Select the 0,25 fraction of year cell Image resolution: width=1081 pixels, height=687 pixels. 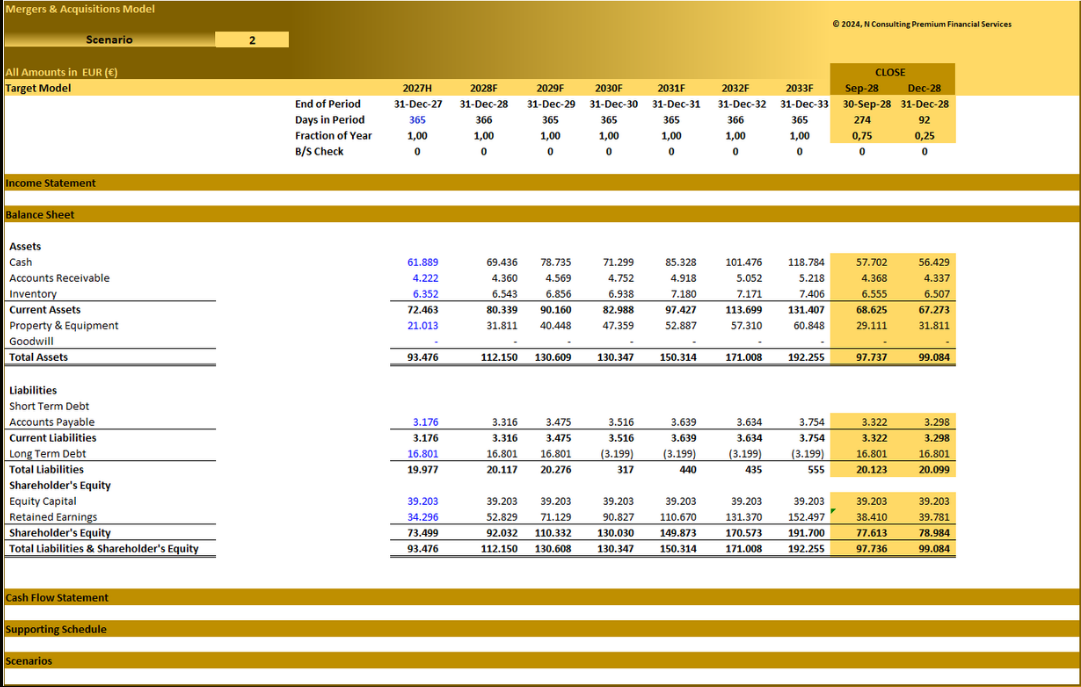[x=925, y=136]
